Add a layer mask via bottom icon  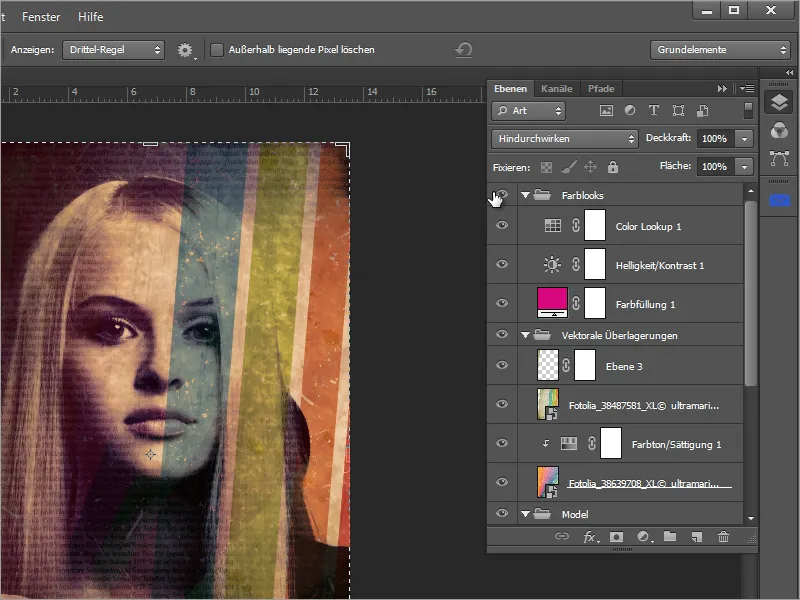[616, 537]
